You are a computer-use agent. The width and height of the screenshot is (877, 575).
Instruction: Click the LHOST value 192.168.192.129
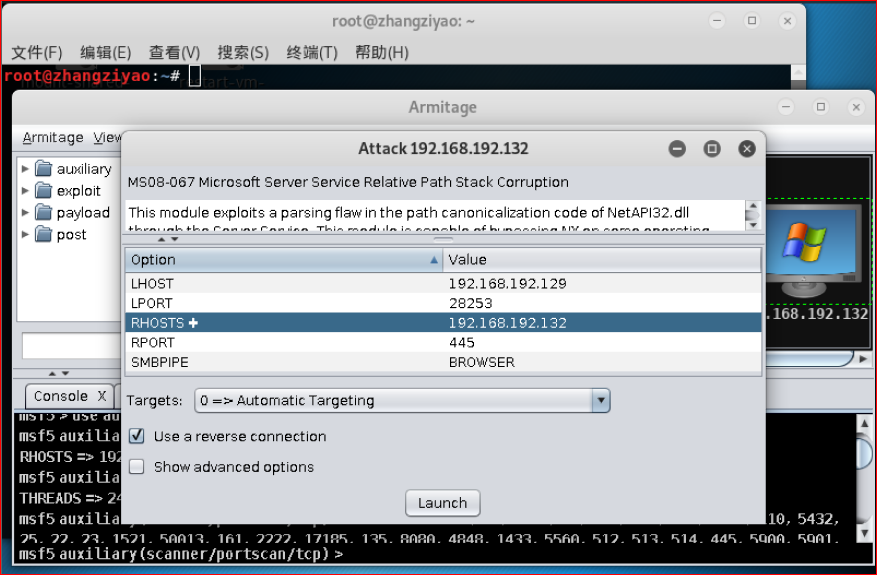(507, 284)
